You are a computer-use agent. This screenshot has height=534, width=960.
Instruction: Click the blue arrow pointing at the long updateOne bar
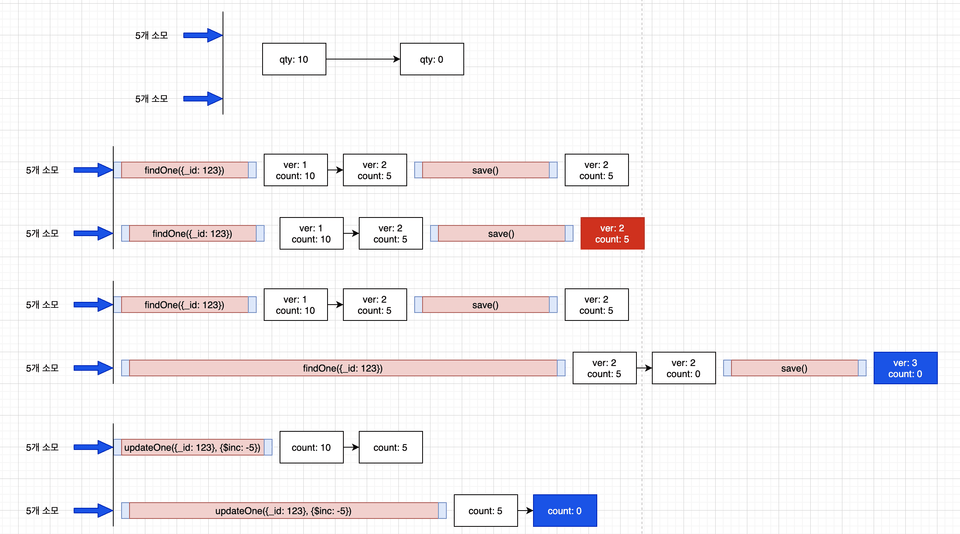coord(93,511)
